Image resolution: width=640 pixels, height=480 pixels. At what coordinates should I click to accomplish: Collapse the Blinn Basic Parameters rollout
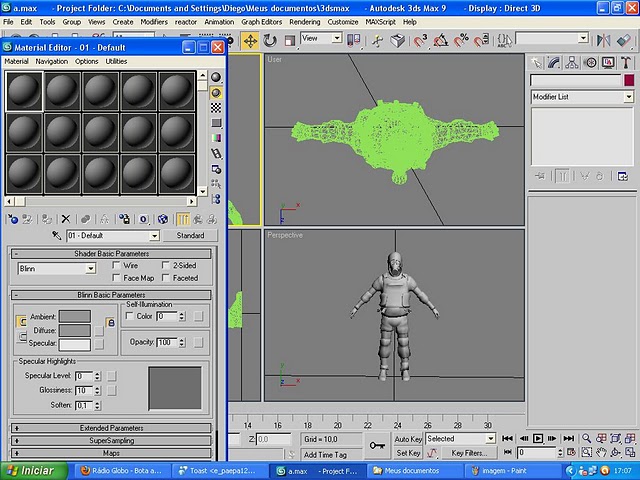click(111, 295)
